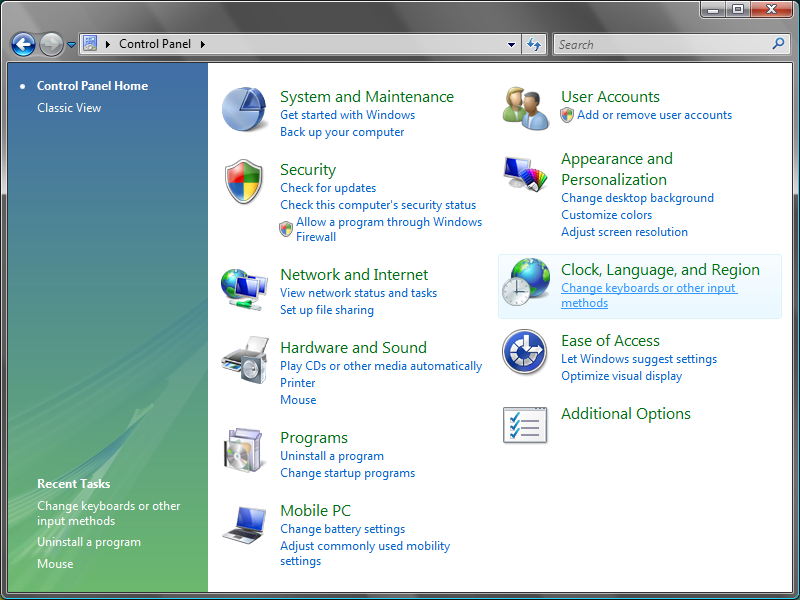800x600 pixels.
Task: Click Customize colors link
Action: click(x=606, y=215)
